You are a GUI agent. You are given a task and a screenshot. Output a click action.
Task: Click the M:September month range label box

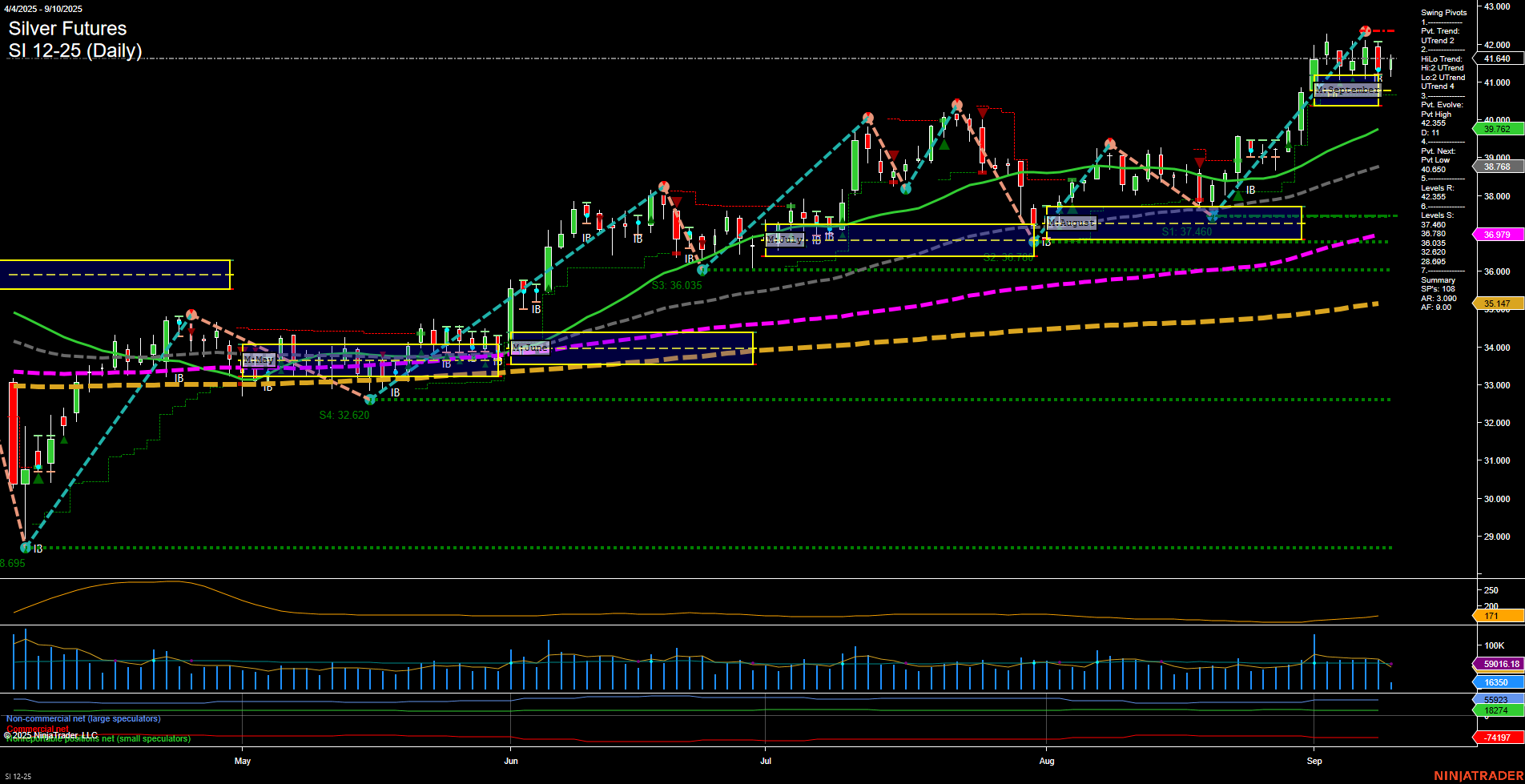point(1348,90)
